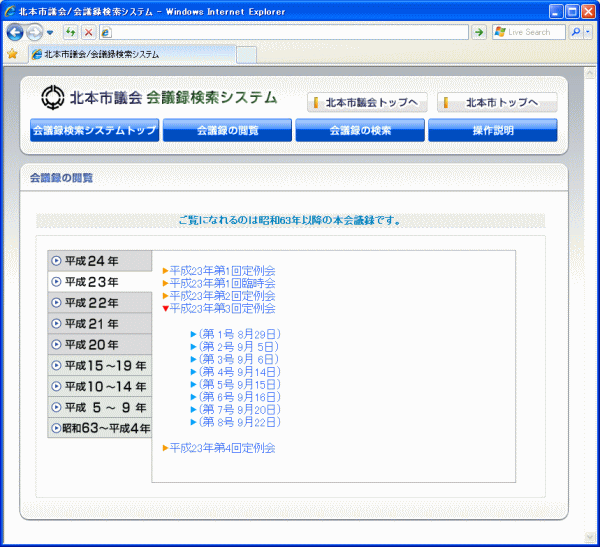Open 平成23年第1回定例会 link

222,271
